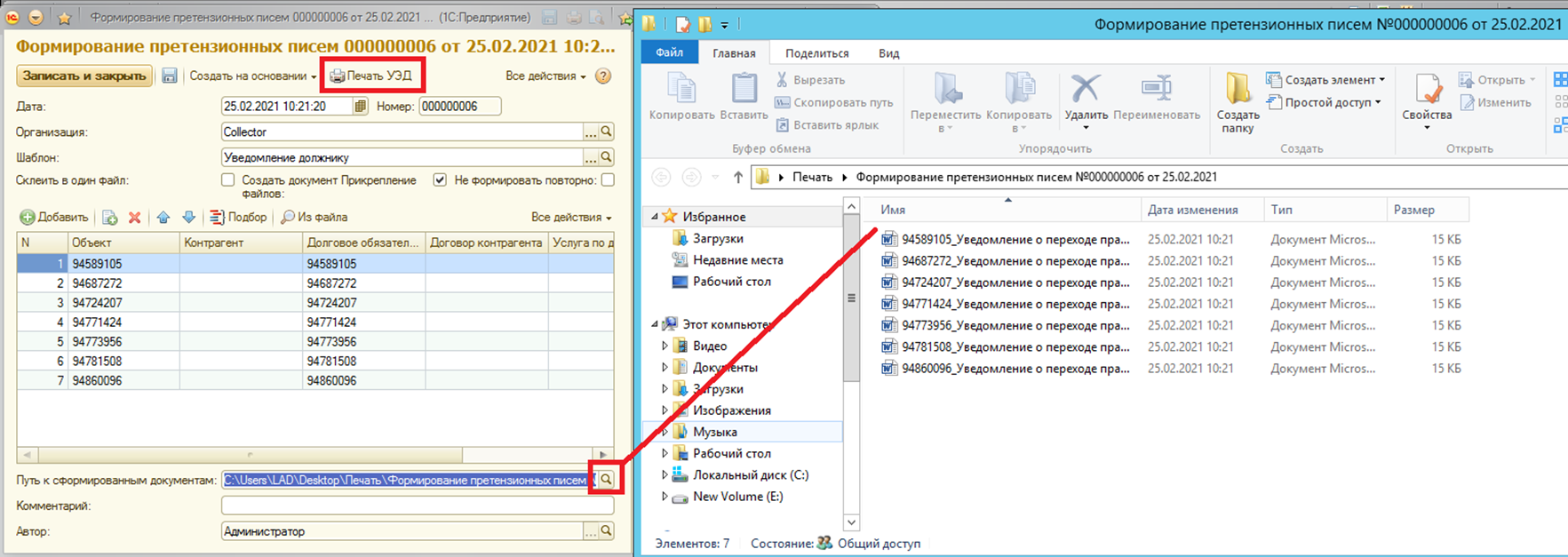
Task: Enable Не формировать повторно checkbox
Action: pyautogui.click(x=608, y=180)
